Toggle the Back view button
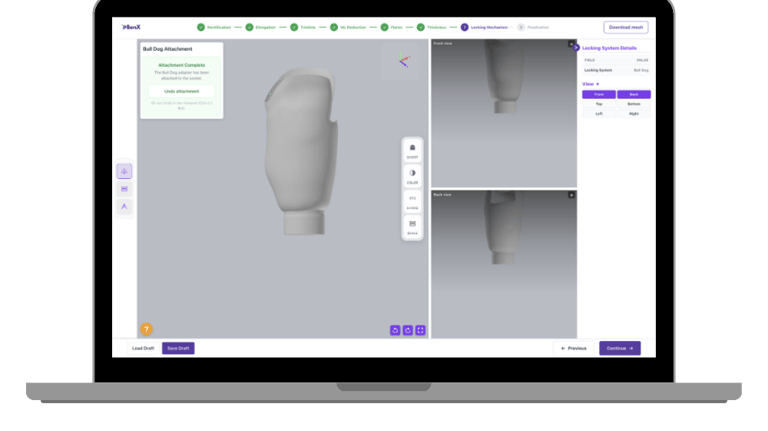The width and height of the screenshot is (768, 431). [634, 95]
